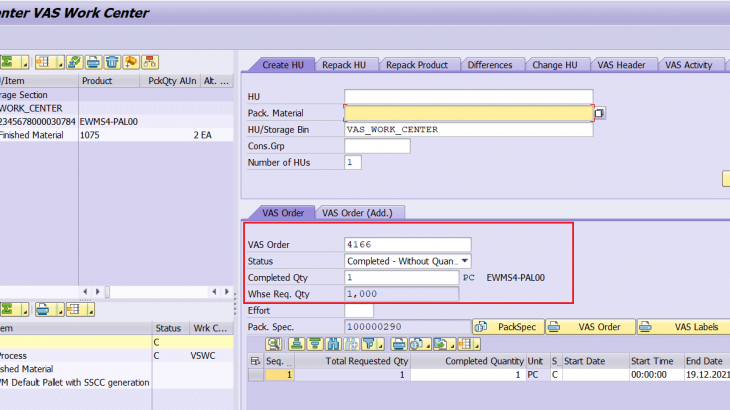Go to the VAS Header tab
Viewport: 730px width, 410px height.
[621, 65]
